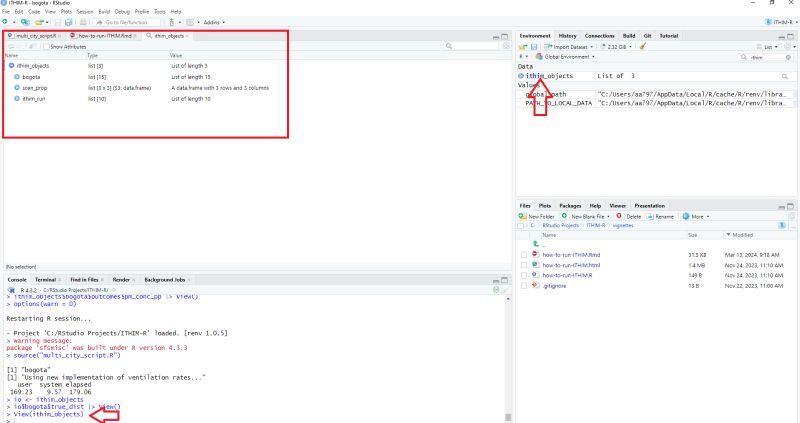
Task: Check the box for .gitignore
Action: 524,286
